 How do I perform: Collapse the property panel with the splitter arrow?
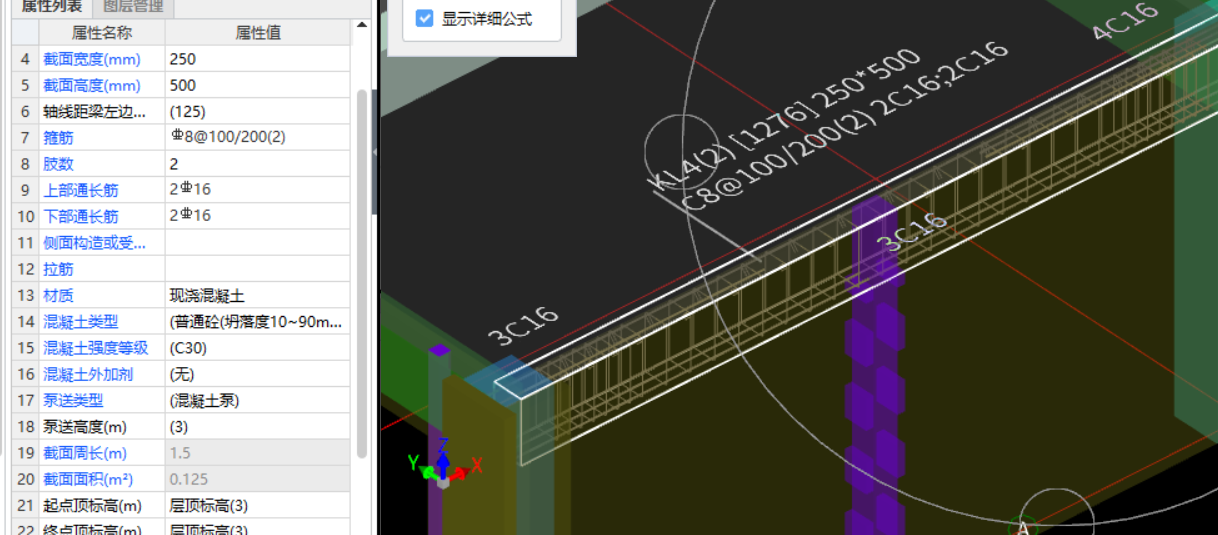[374, 152]
